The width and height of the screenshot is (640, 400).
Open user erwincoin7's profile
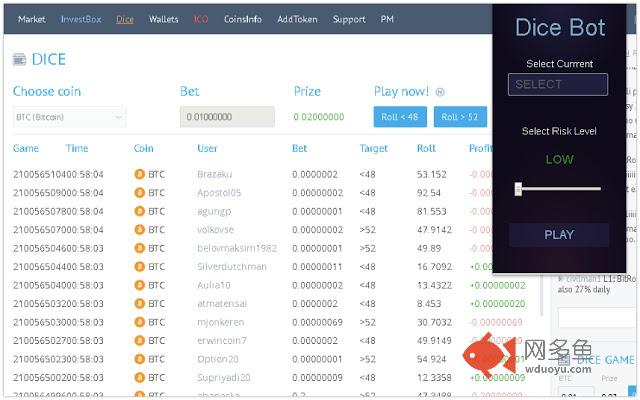click(x=222, y=340)
